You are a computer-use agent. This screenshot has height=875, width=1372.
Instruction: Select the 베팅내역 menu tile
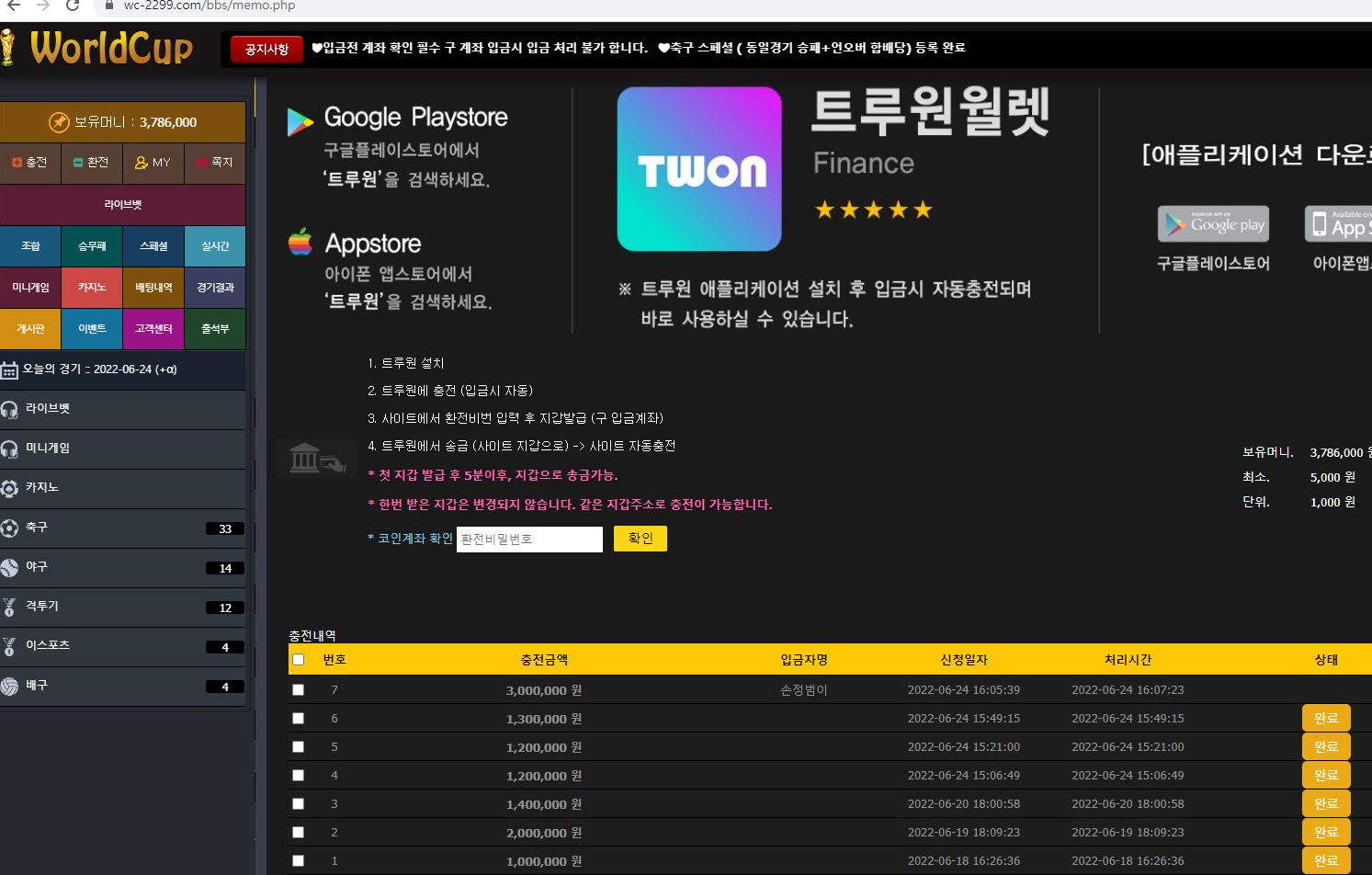pyautogui.click(x=153, y=288)
